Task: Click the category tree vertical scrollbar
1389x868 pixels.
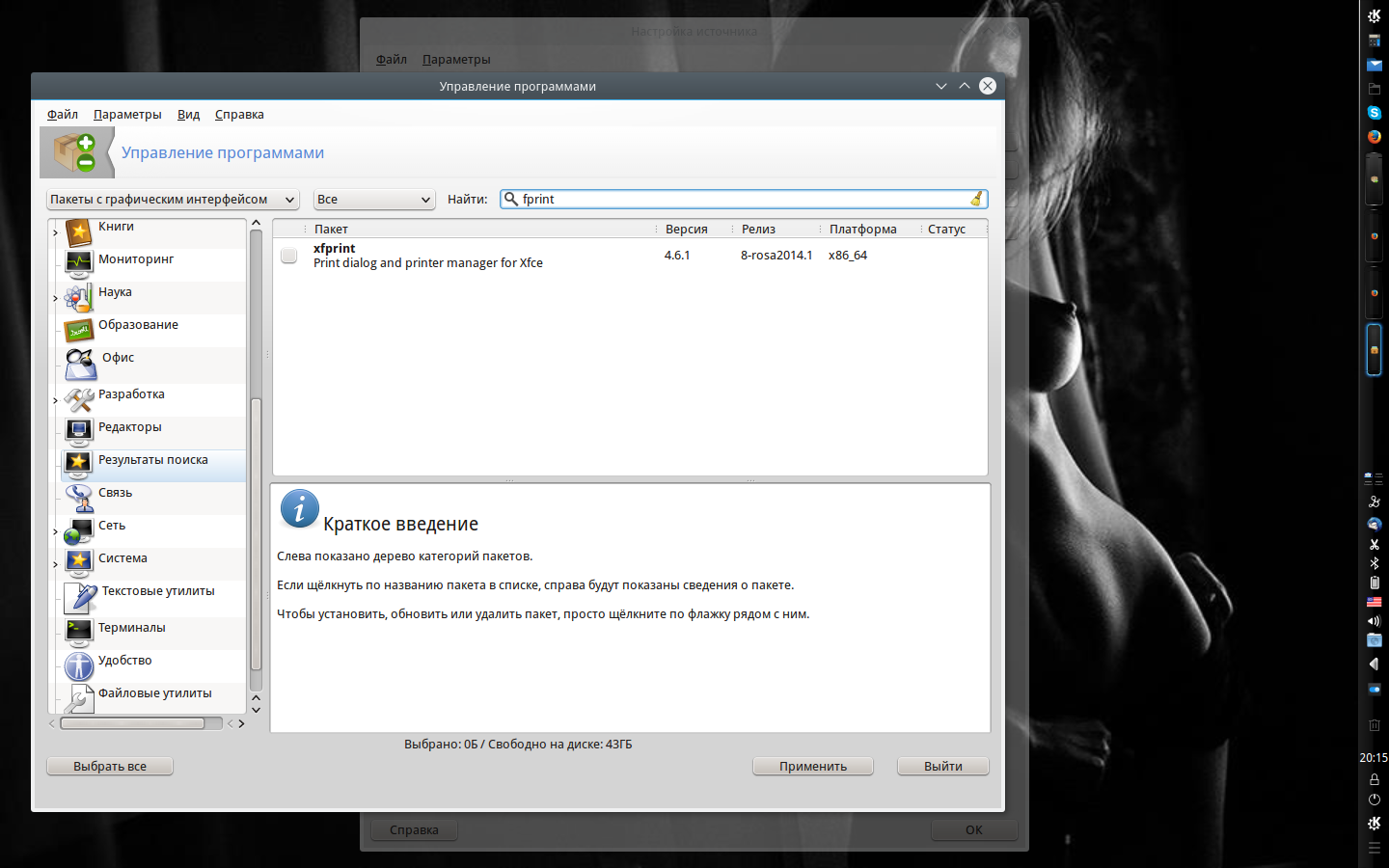Action: coord(256,533)
